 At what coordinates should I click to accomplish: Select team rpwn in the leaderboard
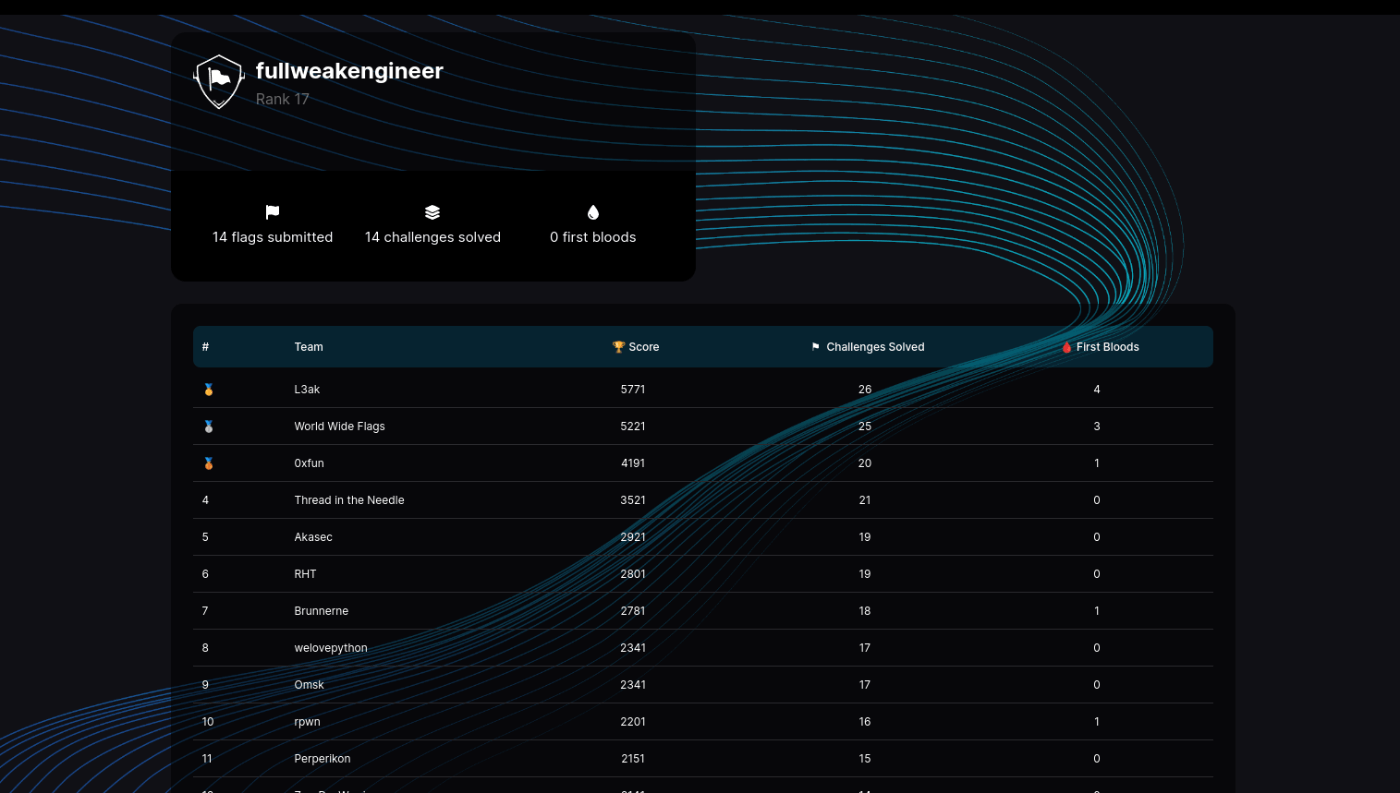307,722
